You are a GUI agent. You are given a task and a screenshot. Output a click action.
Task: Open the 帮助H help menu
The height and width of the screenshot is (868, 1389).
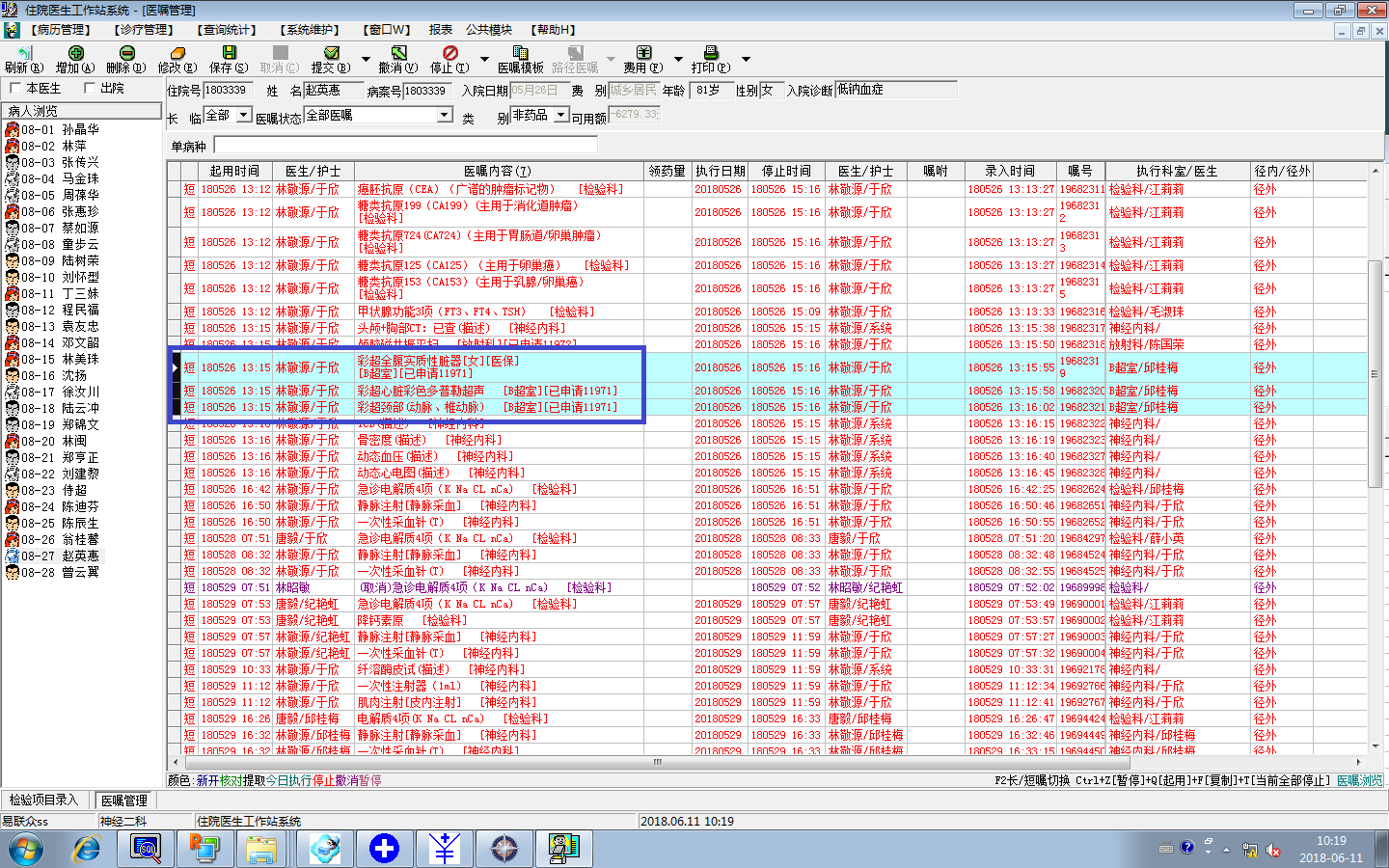point(553,30)
